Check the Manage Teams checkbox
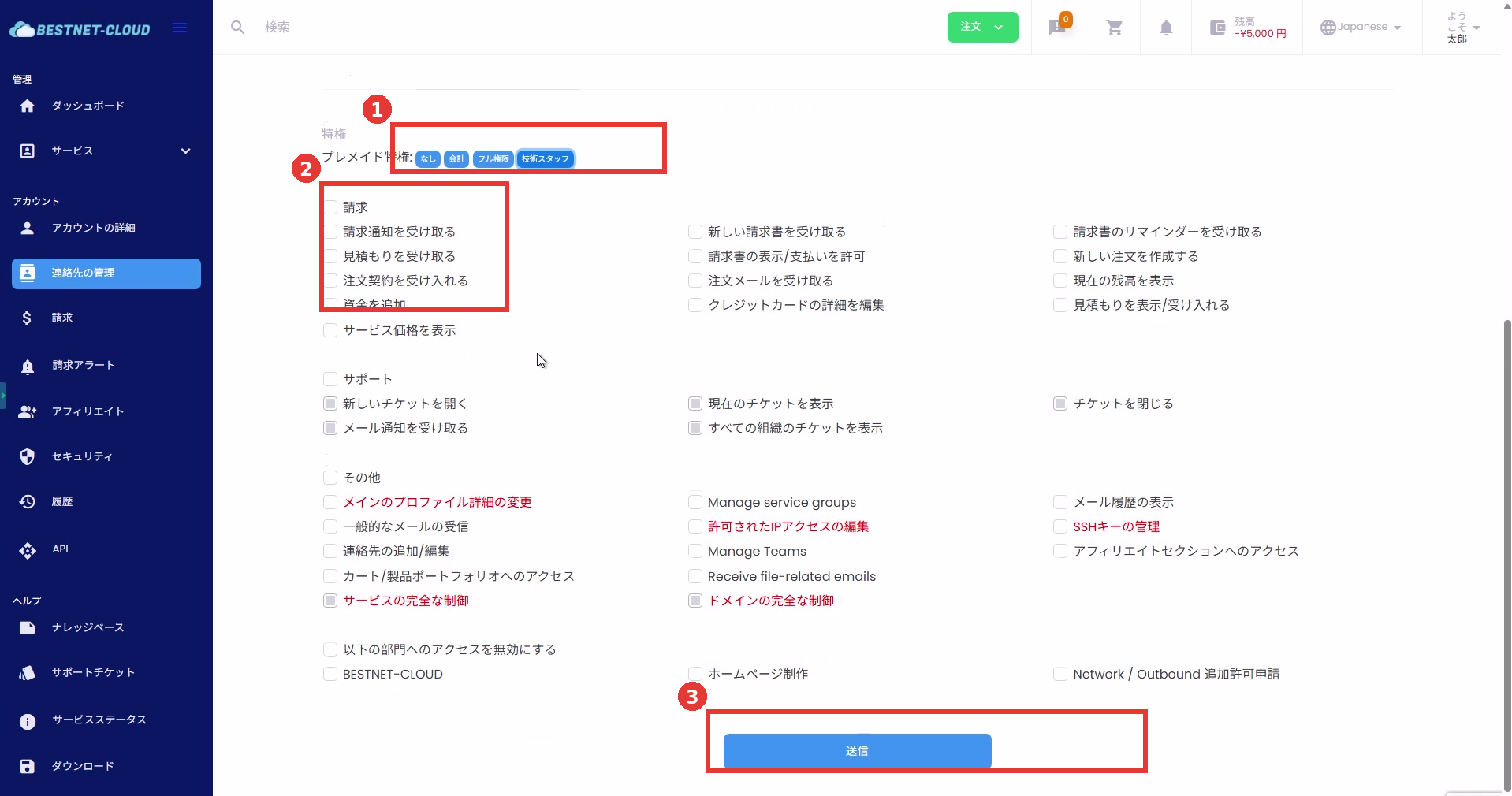The image size is (1512, 796). click(x=695, y=551)
